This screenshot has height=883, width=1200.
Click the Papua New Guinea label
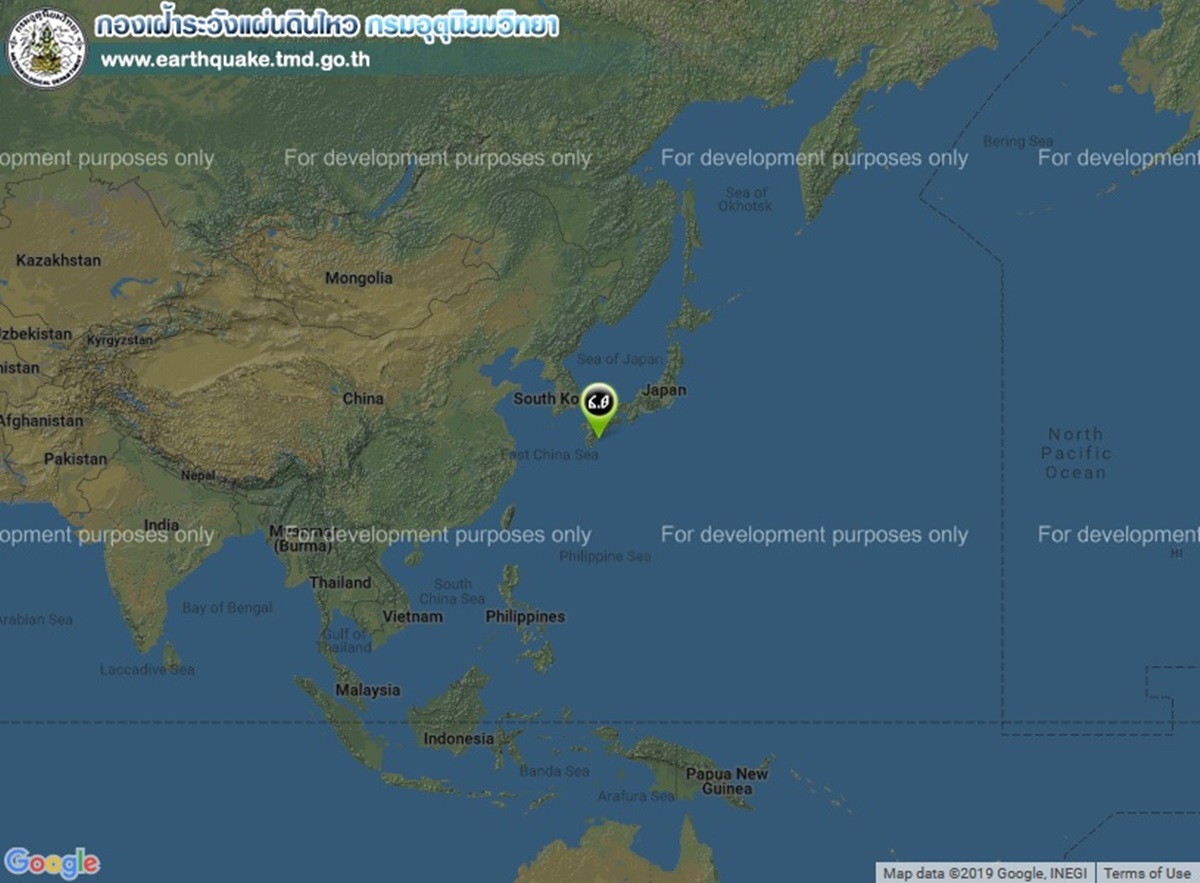pyautogui.click(x=727, y=781)
